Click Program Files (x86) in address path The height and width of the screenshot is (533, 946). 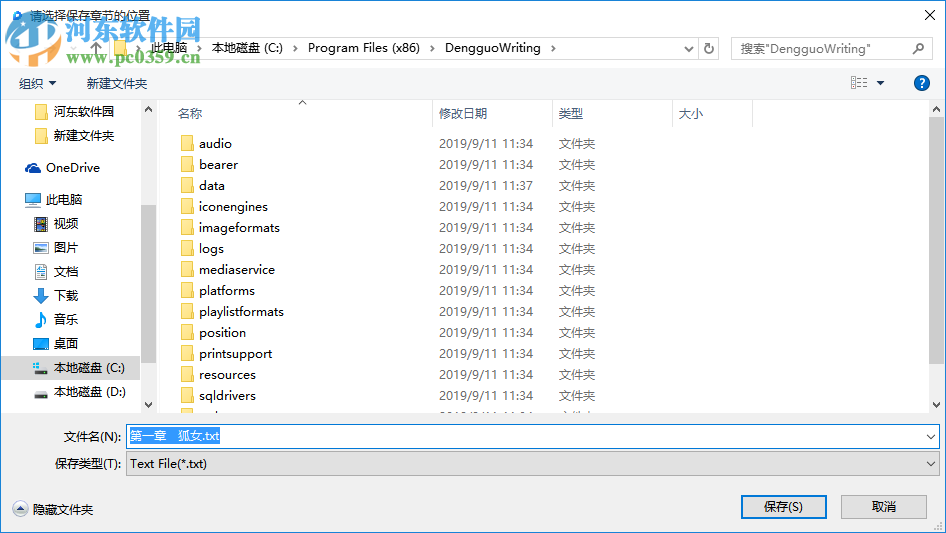point(364,48)
